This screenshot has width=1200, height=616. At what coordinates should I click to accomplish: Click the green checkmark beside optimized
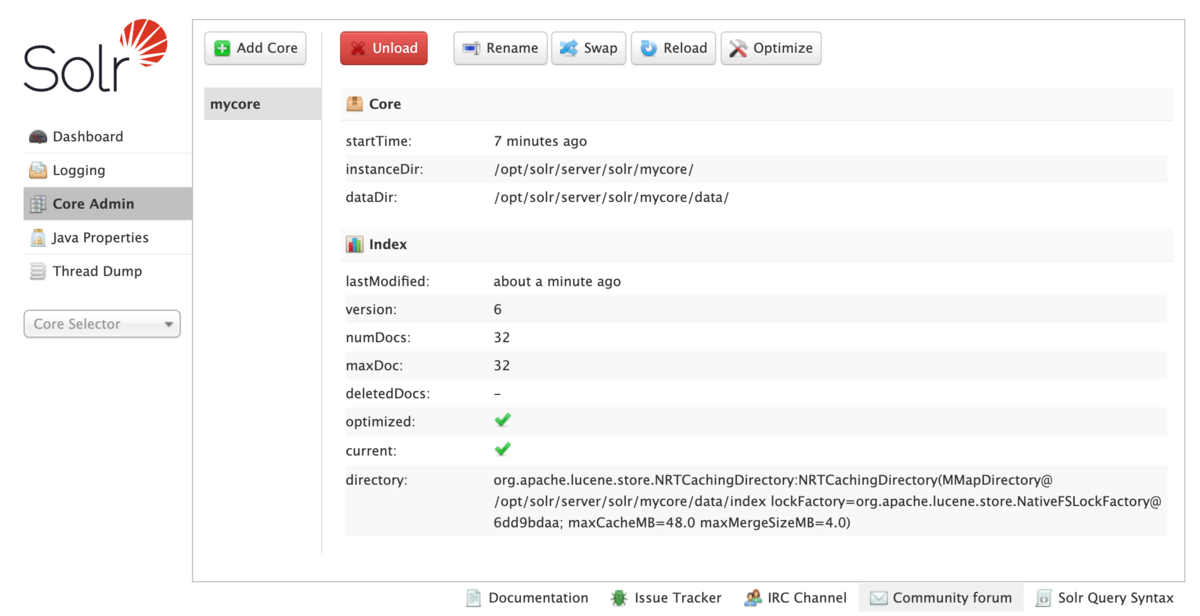point(503,421)
